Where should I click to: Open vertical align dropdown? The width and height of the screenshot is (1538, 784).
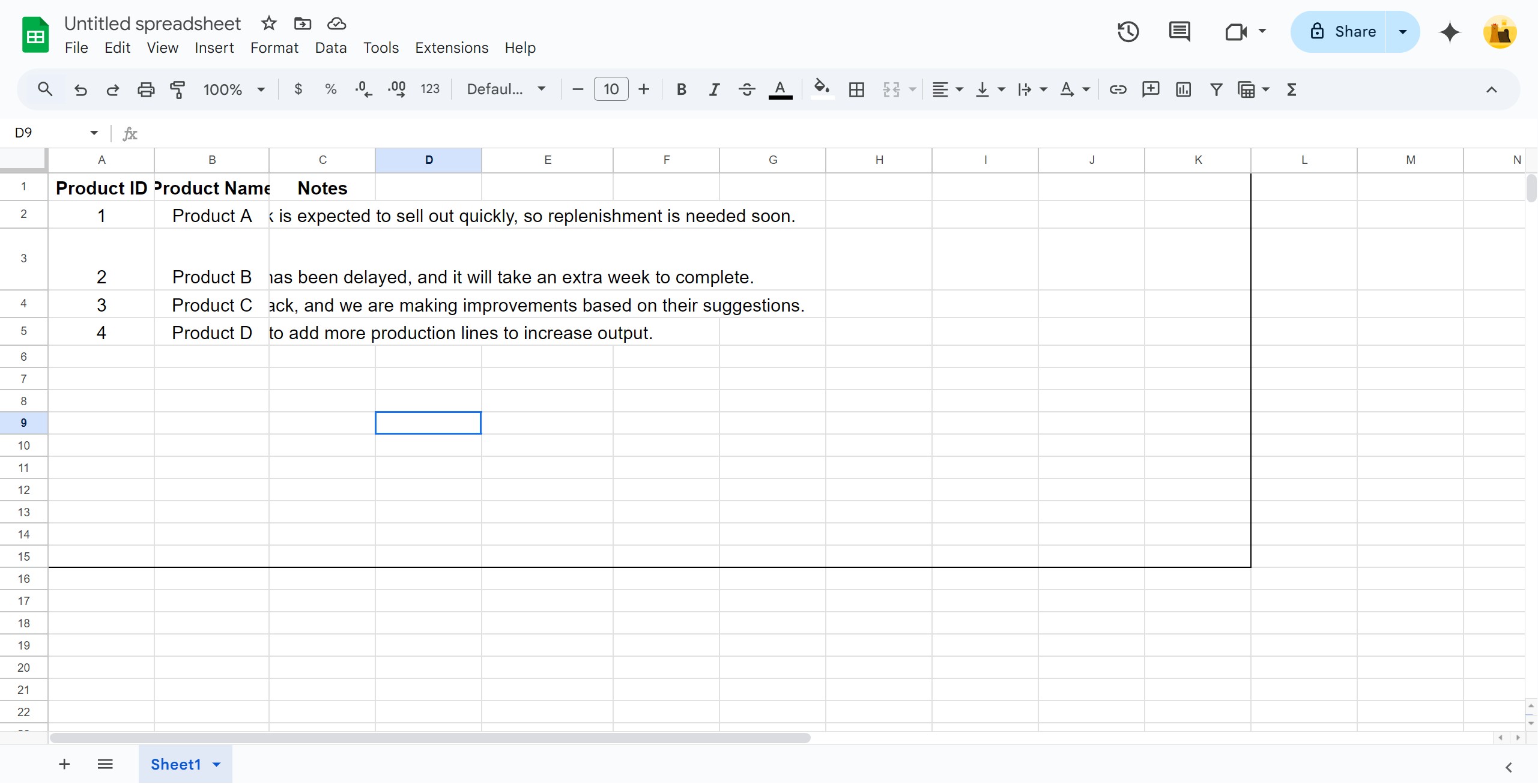point(990,89)
